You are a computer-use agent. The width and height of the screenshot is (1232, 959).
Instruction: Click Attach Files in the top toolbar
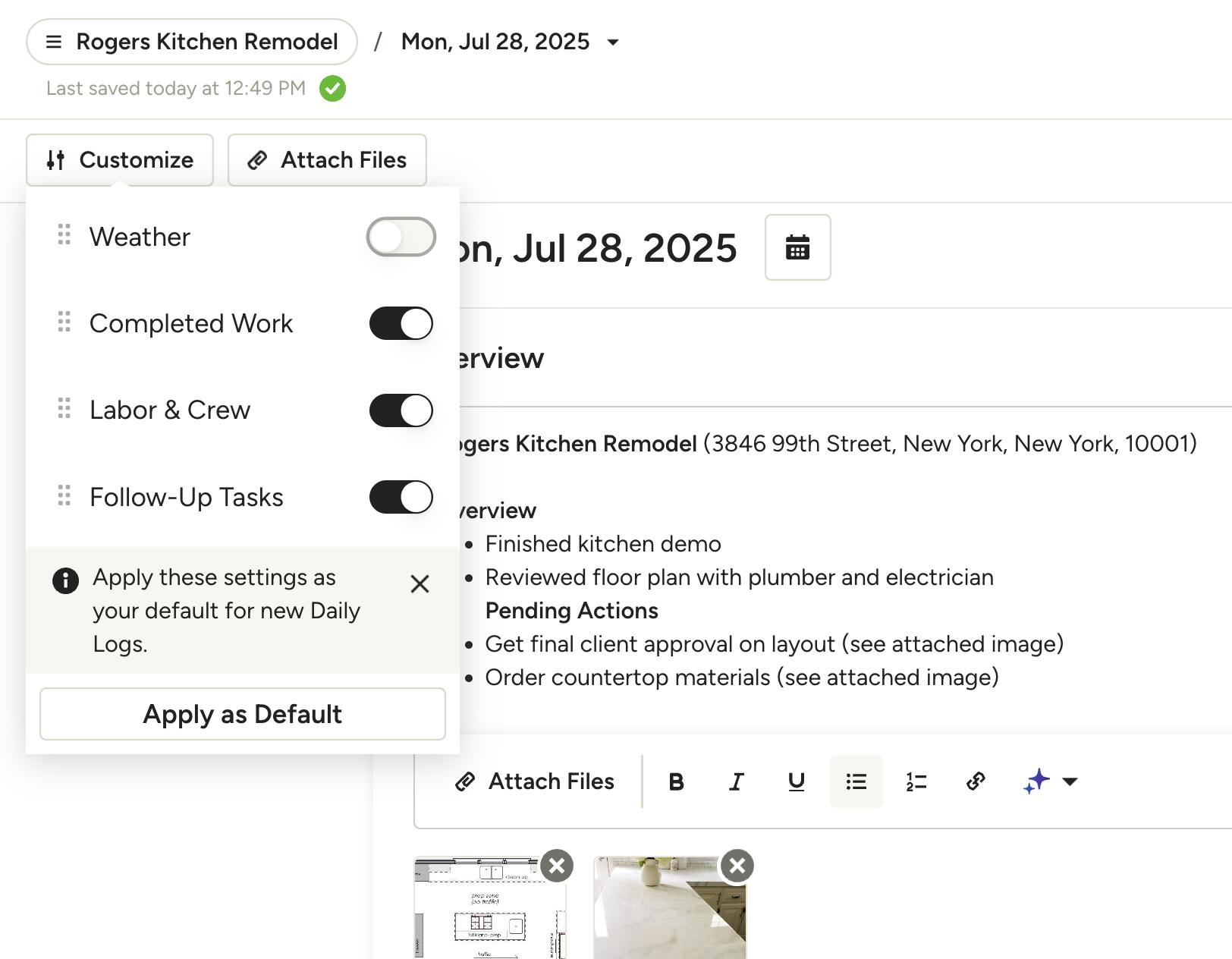tap(327, 160)
